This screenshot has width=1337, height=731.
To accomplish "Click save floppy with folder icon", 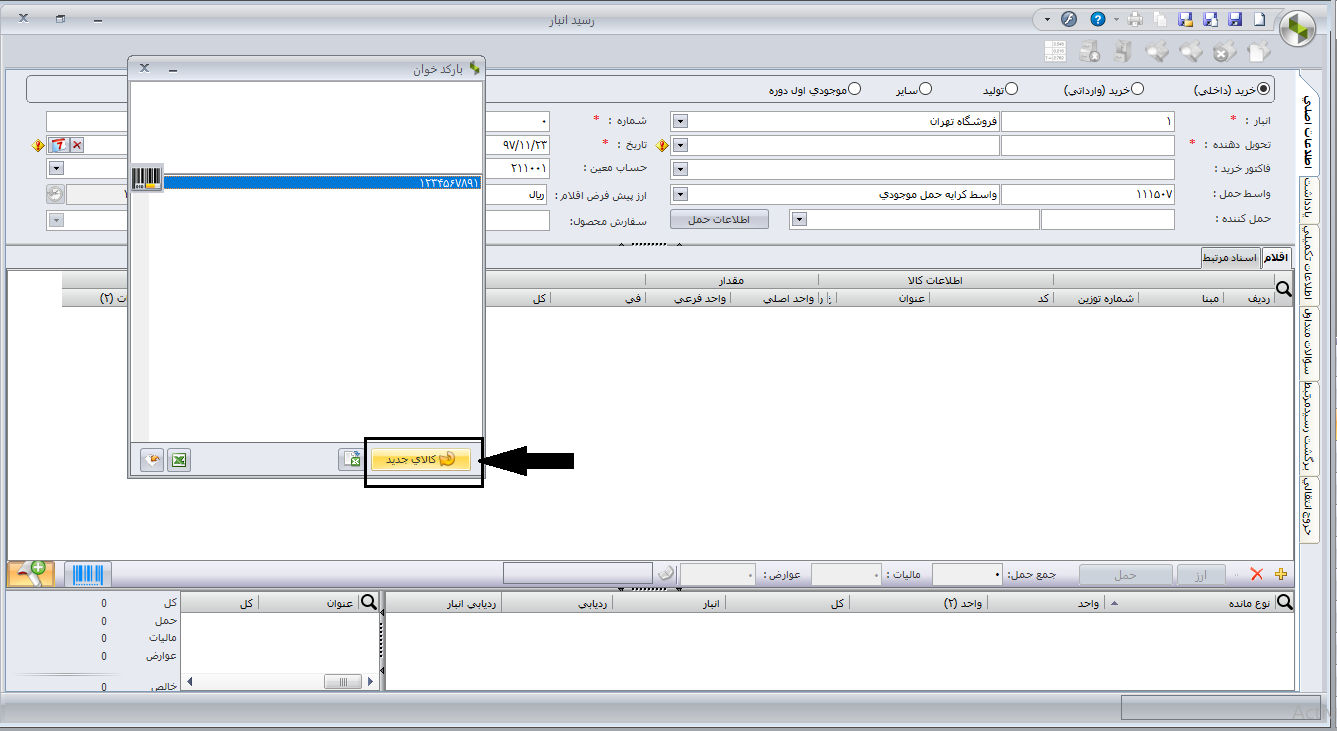I will [x=1186, y=19].
